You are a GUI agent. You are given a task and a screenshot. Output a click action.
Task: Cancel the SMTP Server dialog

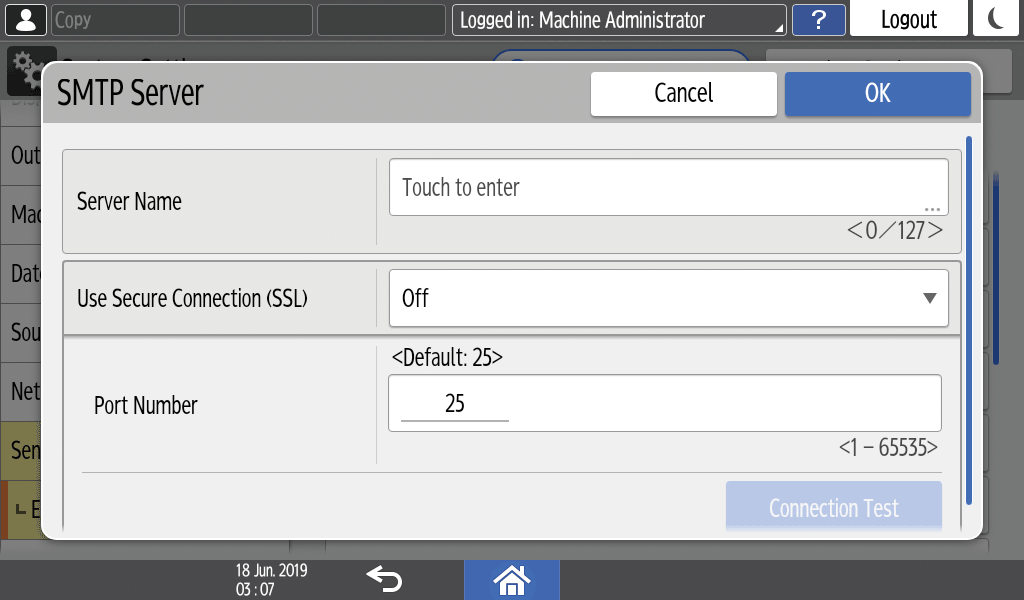point(683,93)
